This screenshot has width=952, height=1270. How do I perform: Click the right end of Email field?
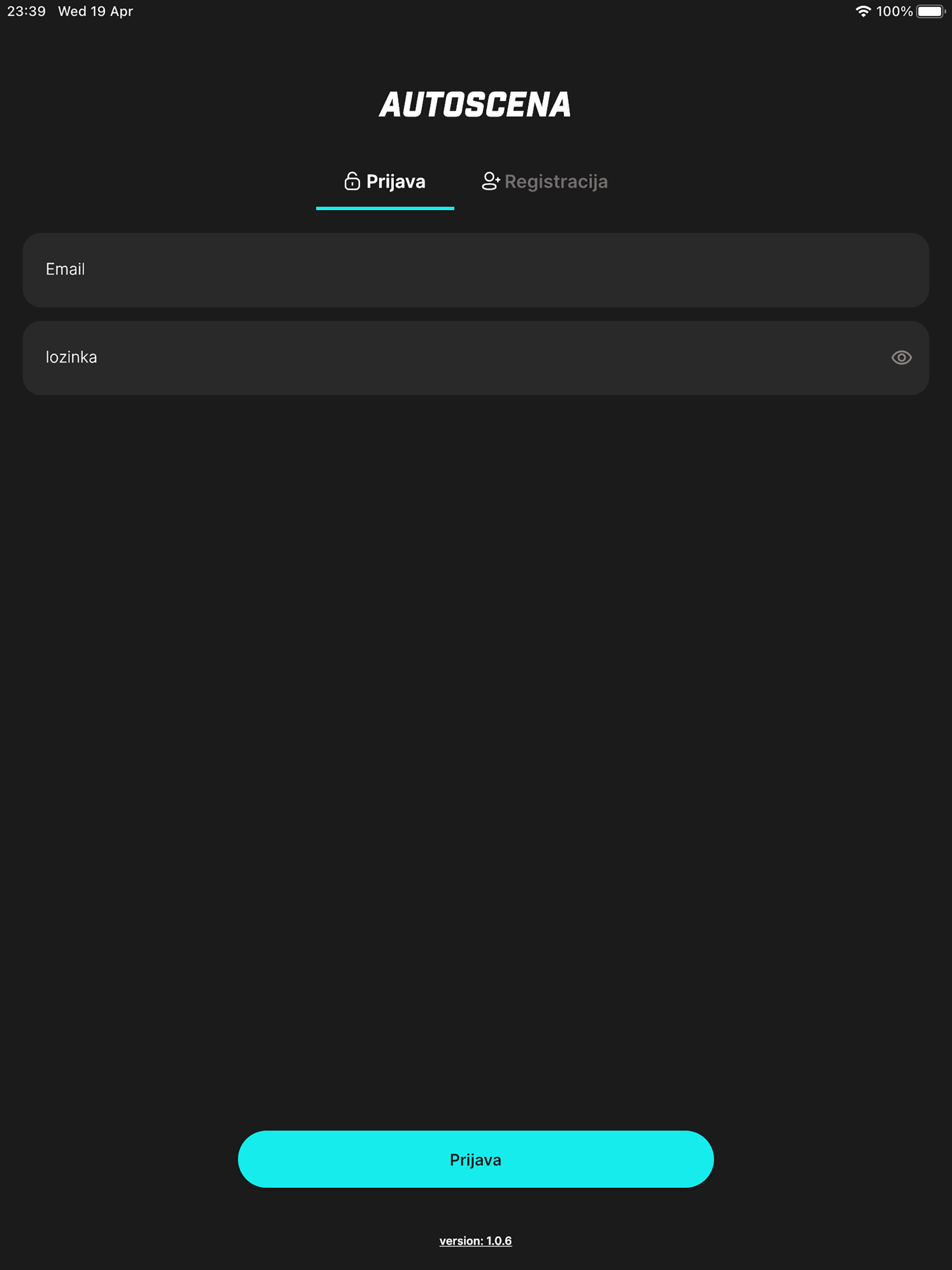(x=896, y=270)
